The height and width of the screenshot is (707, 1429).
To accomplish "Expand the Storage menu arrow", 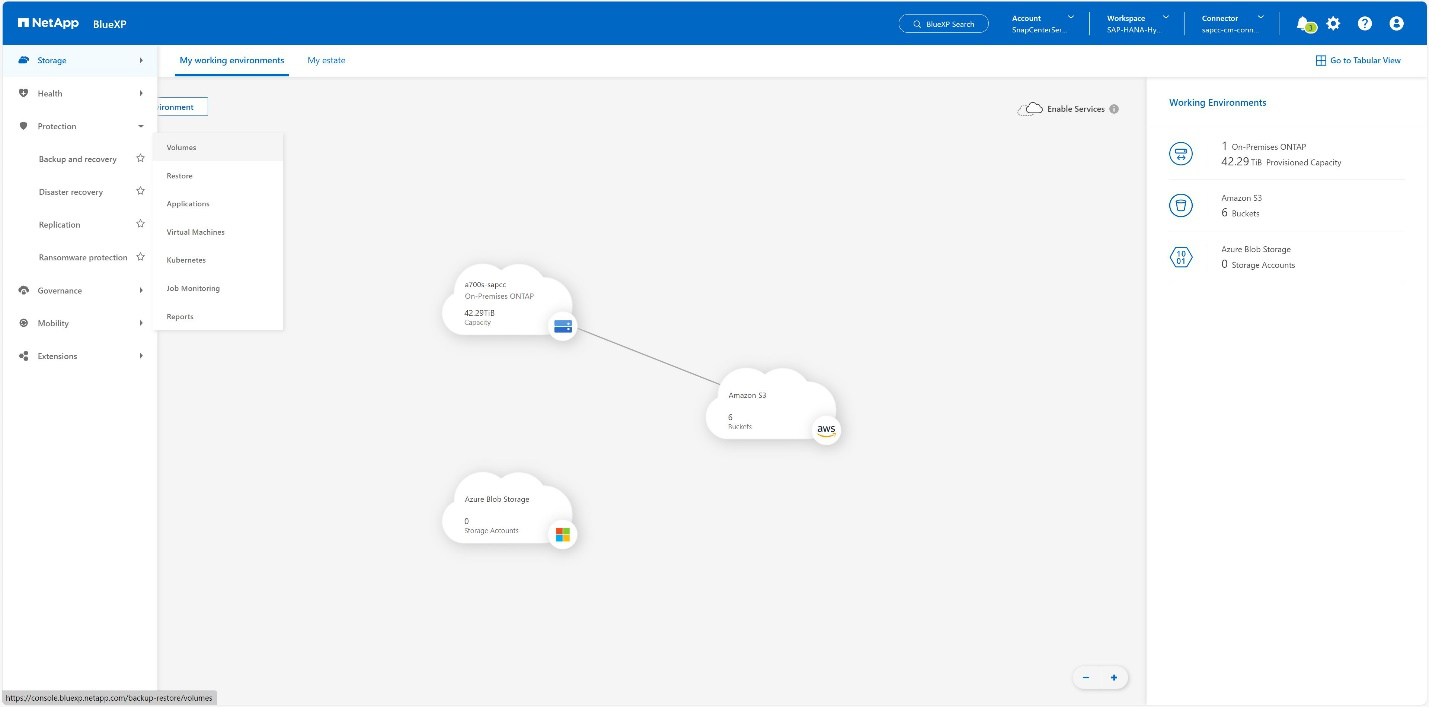I will [141, 60].
